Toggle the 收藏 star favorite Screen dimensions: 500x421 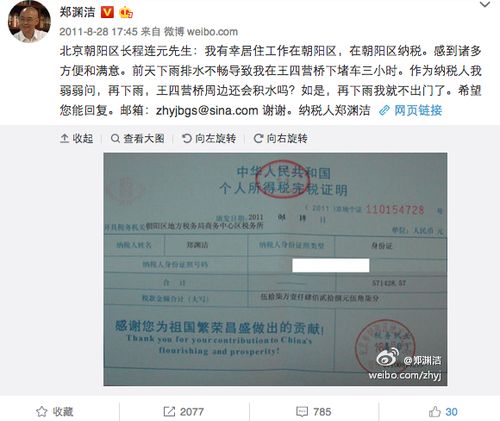(55, 412)
